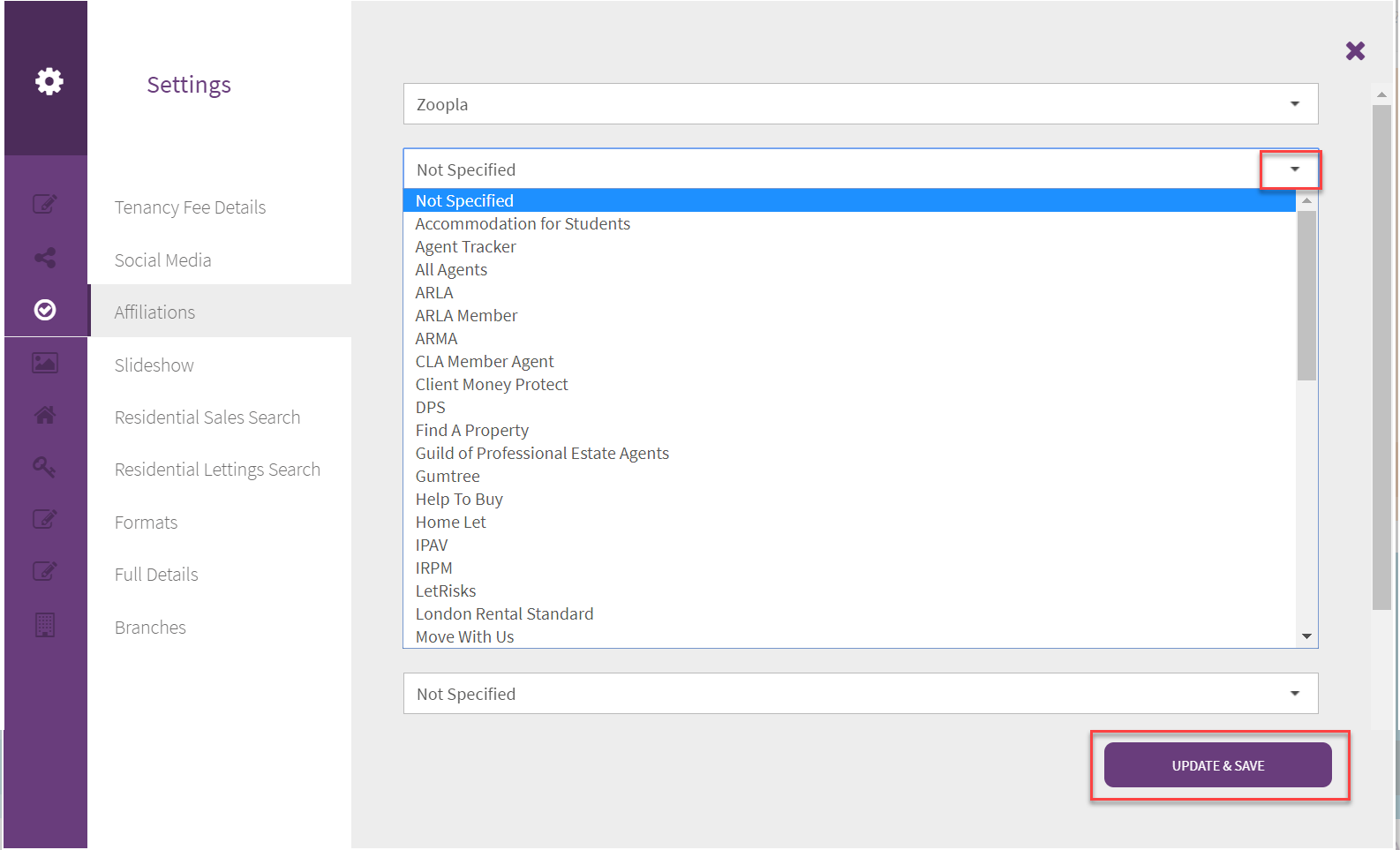Choose Not Specified highlighted option

849,200
